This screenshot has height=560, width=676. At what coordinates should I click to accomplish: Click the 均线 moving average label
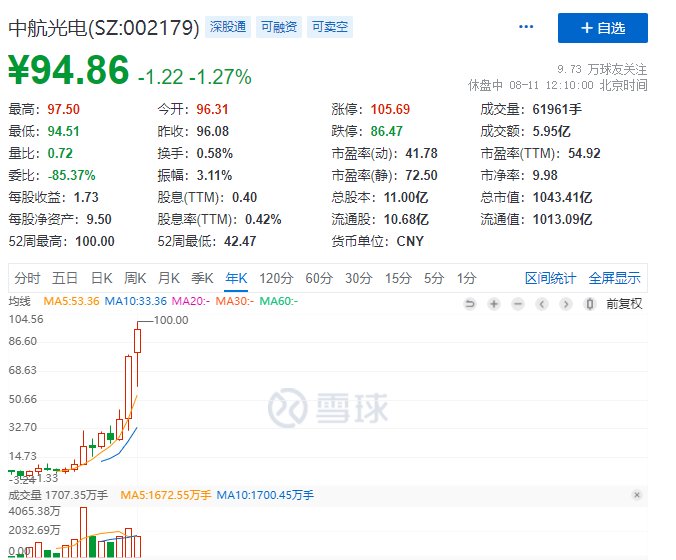click(x=19, y=301)
